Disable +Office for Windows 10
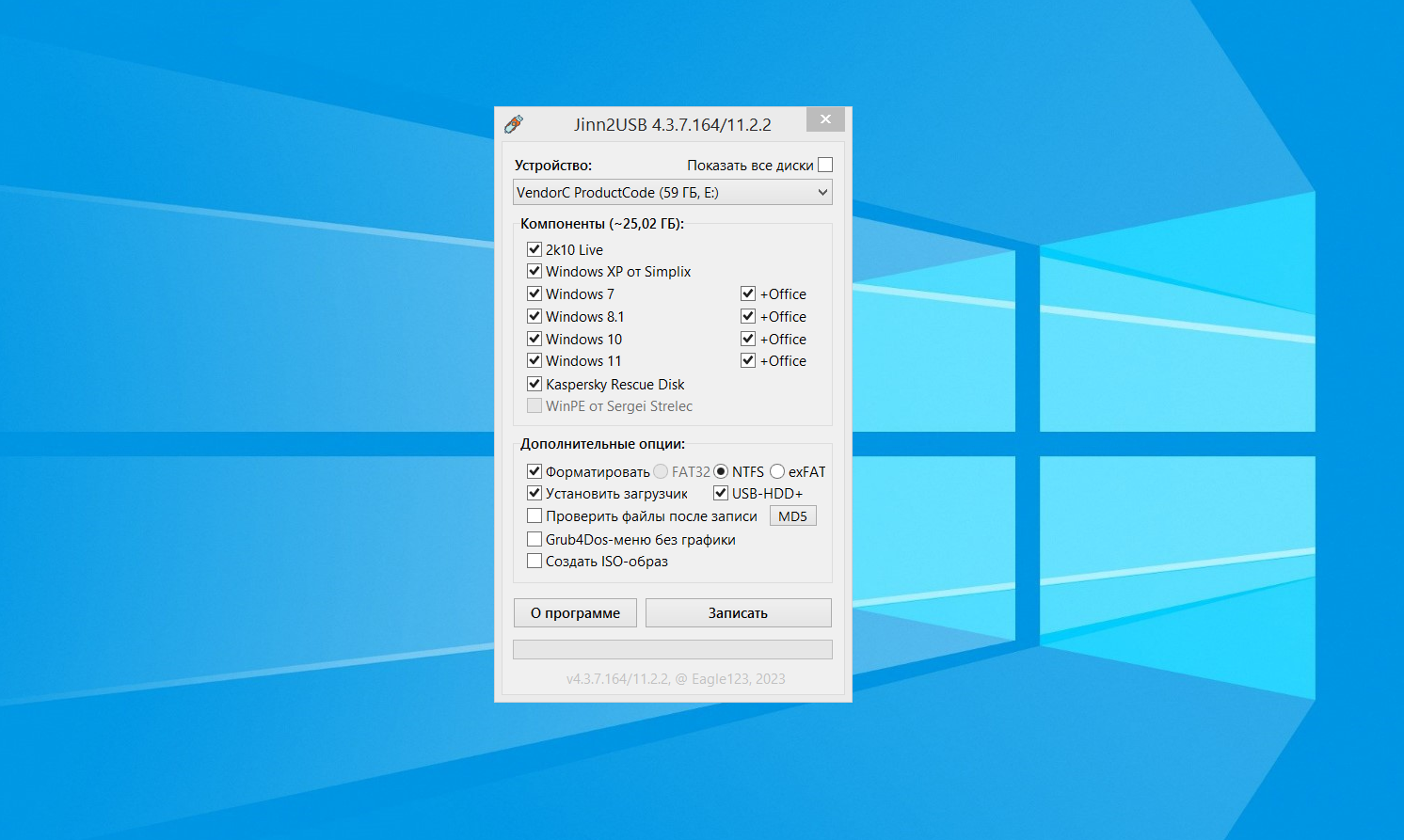This screenshot has height=840, width=1404. [748, 339]
